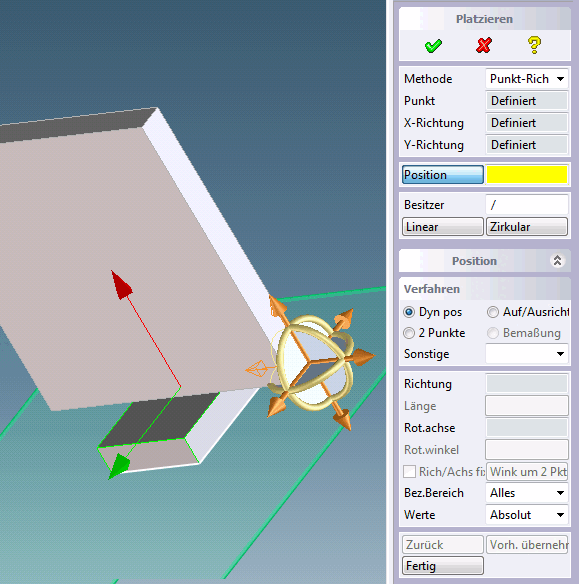The height and width of the screenshot is (584, 579).
Task: Collapse the Position section with the chevron
Action: 557,261
